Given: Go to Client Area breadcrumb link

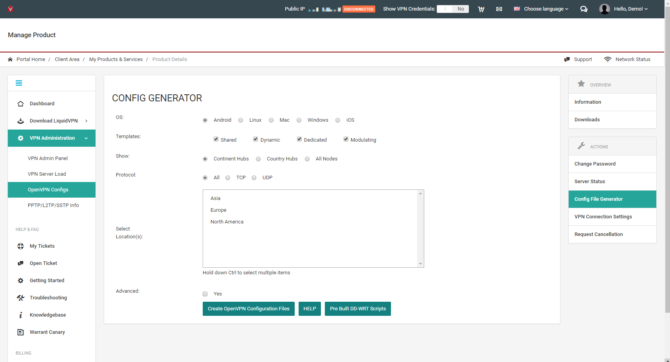Looking at the screenshot, I should point(67,59).
